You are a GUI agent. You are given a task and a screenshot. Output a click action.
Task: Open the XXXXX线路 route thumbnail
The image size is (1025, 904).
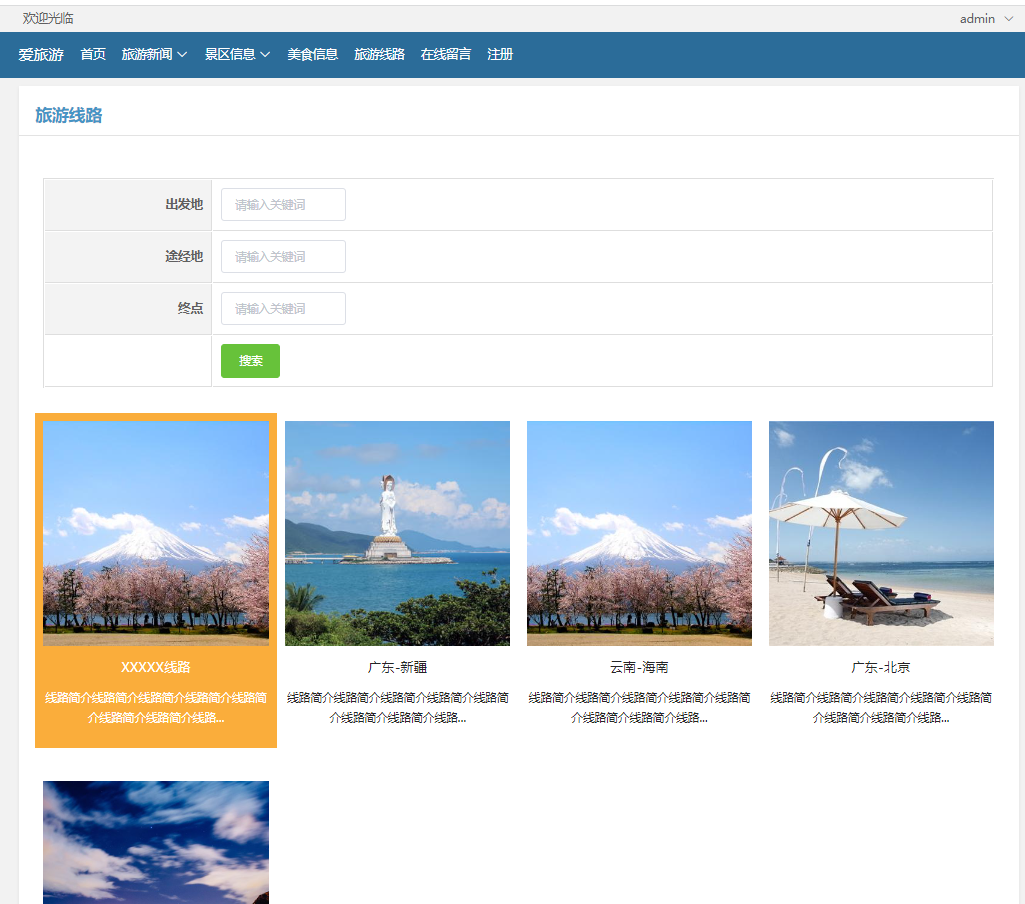click(x=156, y=533)
